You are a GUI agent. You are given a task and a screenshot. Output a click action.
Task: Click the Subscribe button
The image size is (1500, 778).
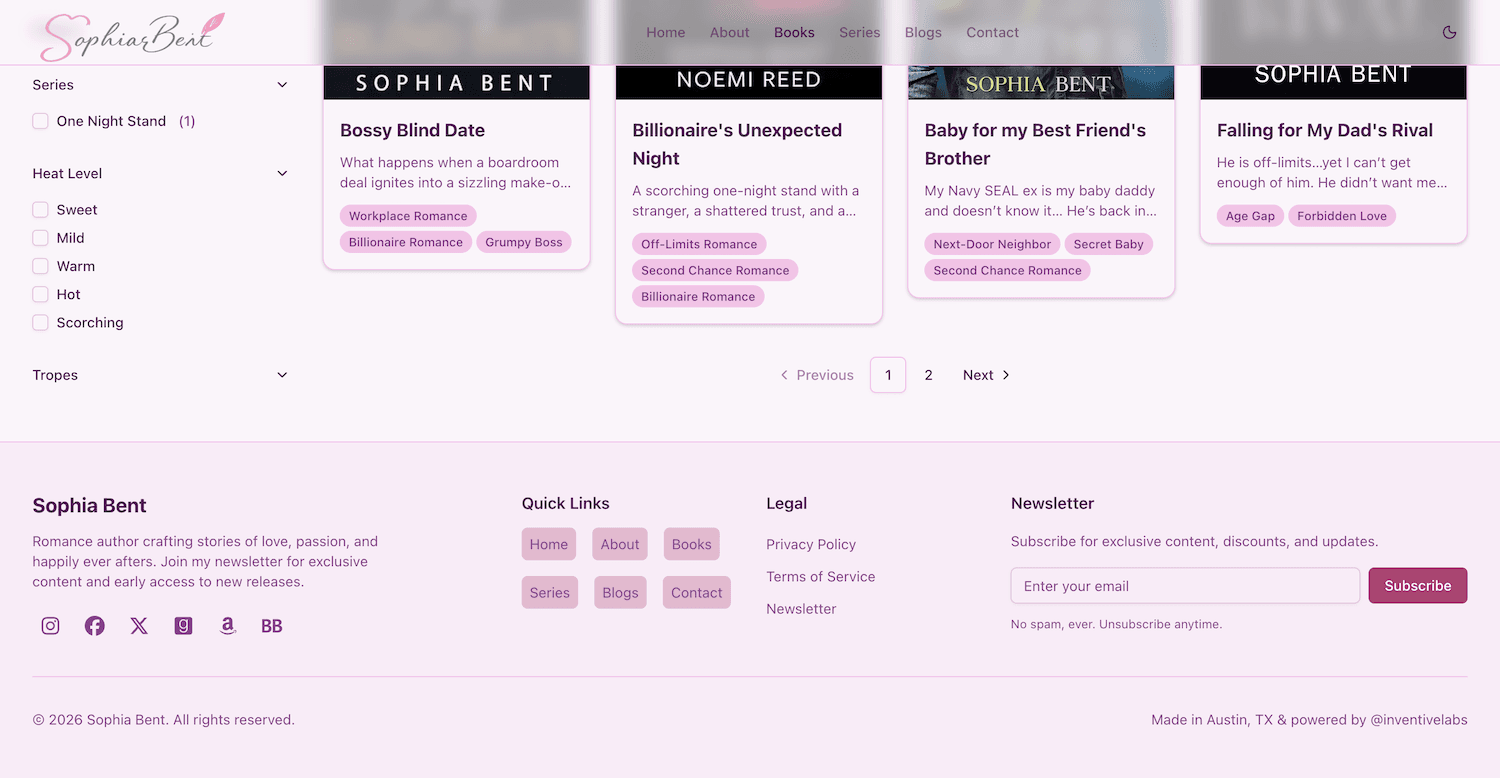click(1417, 585)
